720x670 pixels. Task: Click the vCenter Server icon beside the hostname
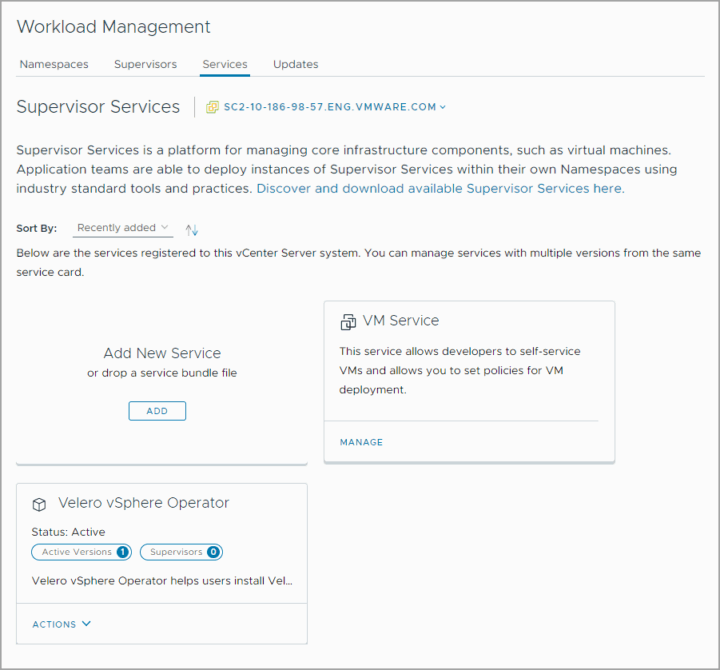[212, 107]
